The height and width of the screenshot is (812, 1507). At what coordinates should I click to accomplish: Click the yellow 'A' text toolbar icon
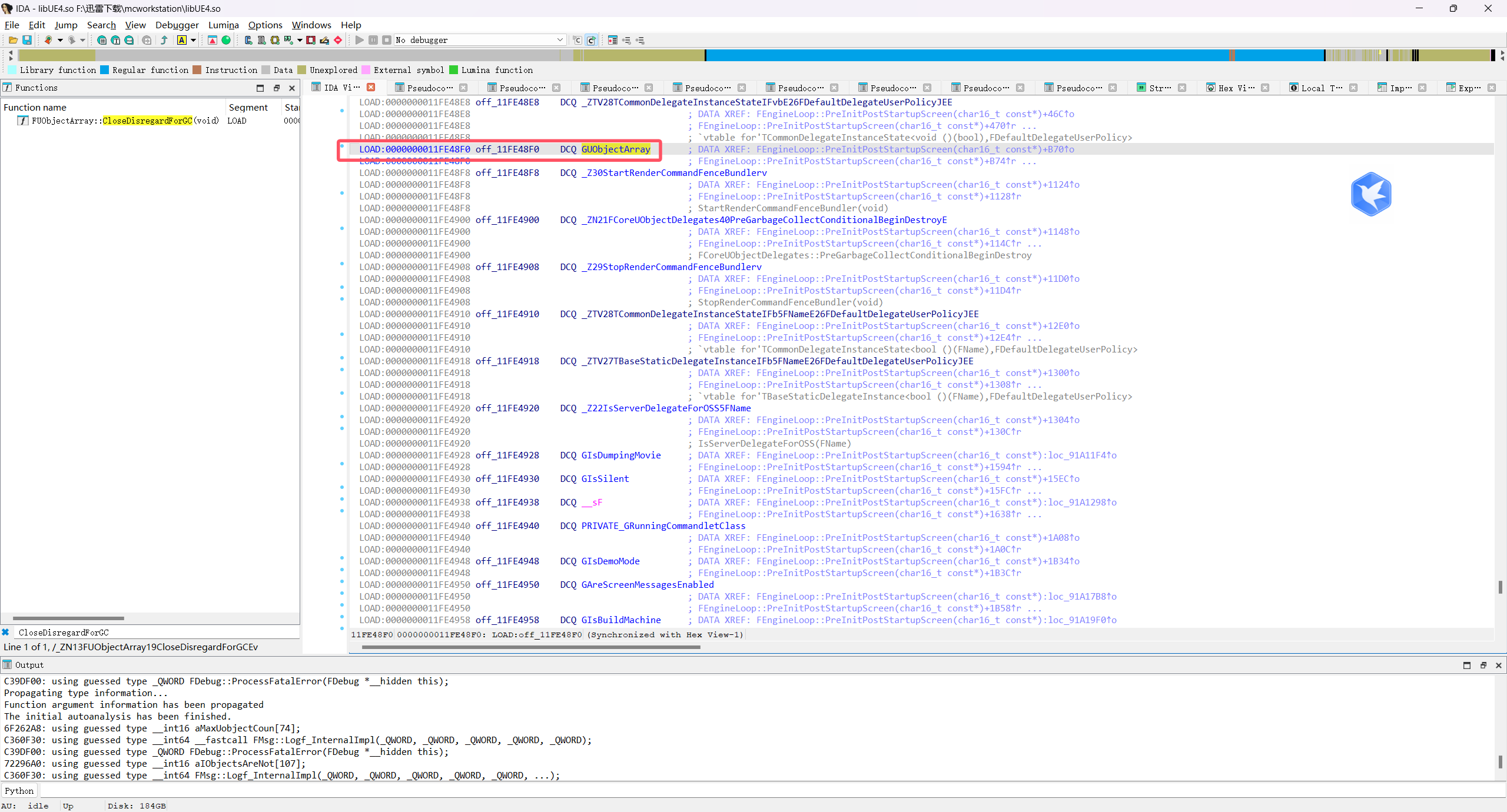coord(182,40)
